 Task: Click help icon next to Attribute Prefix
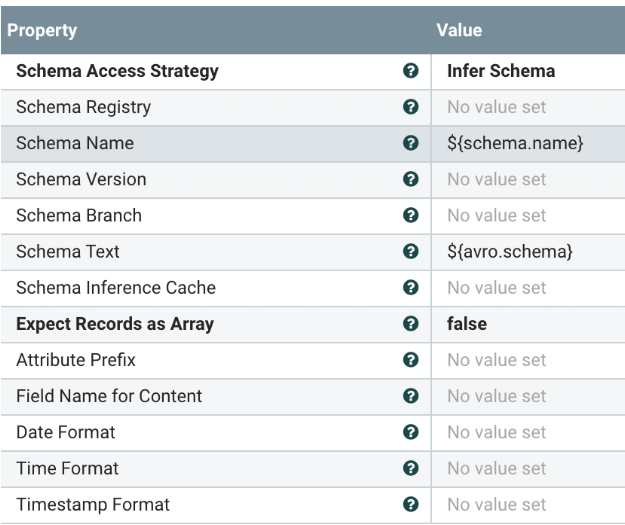coord(410,360)
